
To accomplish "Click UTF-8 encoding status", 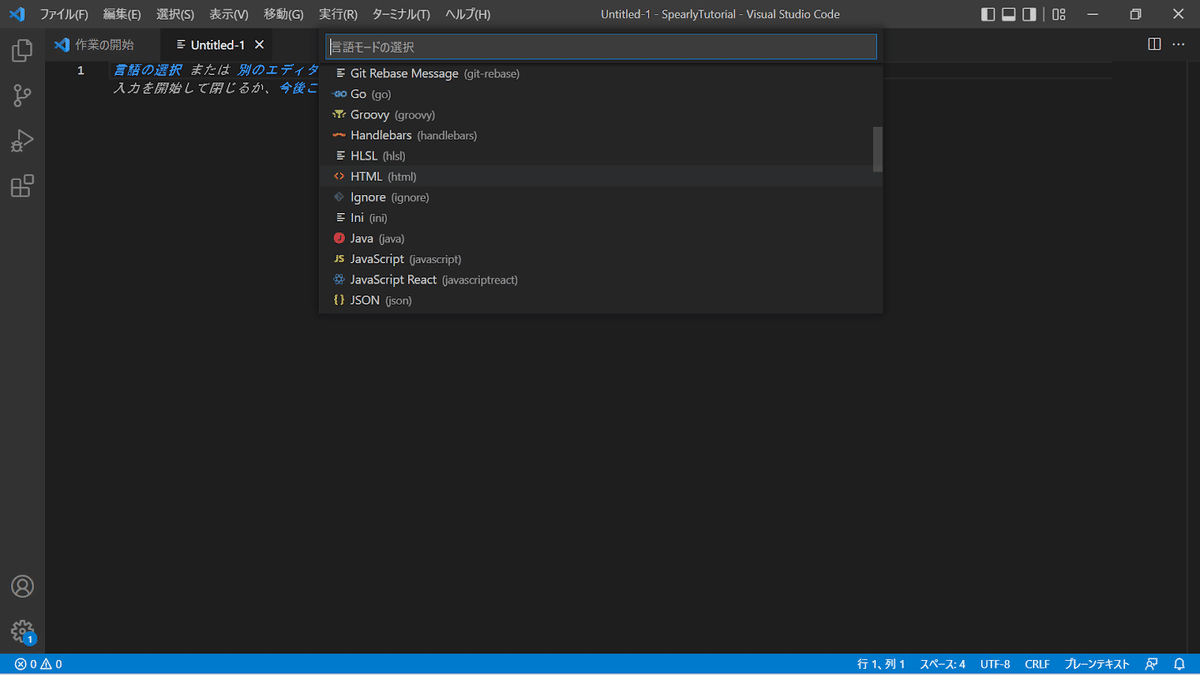I will tap(995, 664).
